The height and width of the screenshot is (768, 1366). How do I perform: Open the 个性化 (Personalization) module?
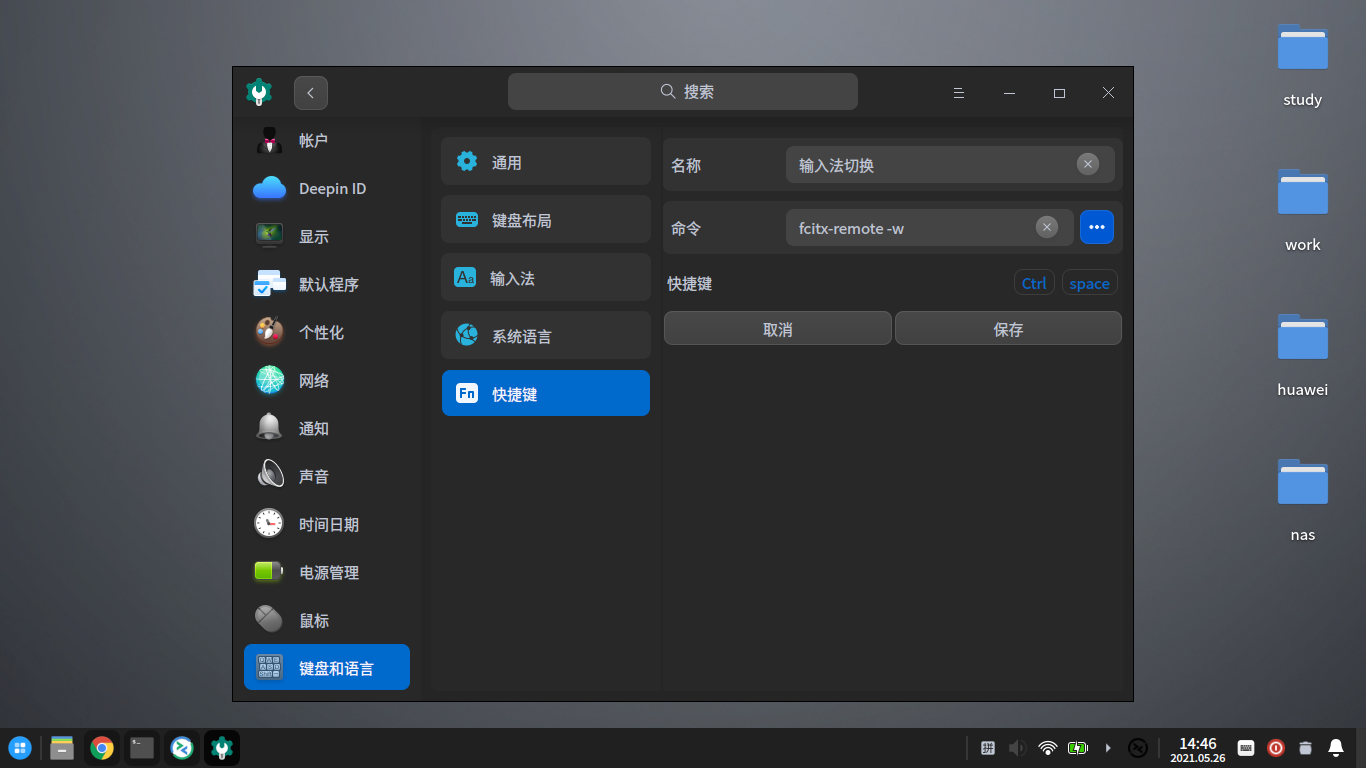click(x=327, y=333)
